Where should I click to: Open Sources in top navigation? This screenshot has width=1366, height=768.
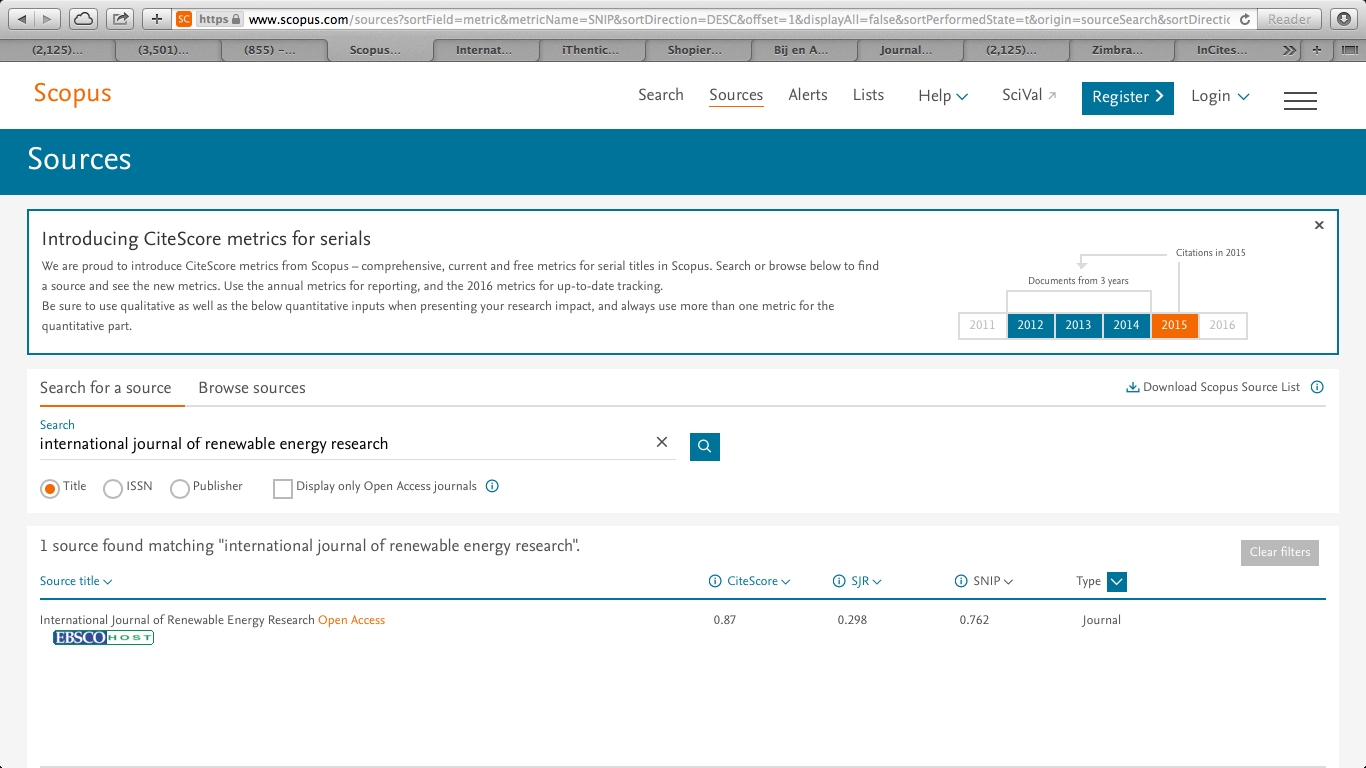pyautogui.click(x=736, y=95)
